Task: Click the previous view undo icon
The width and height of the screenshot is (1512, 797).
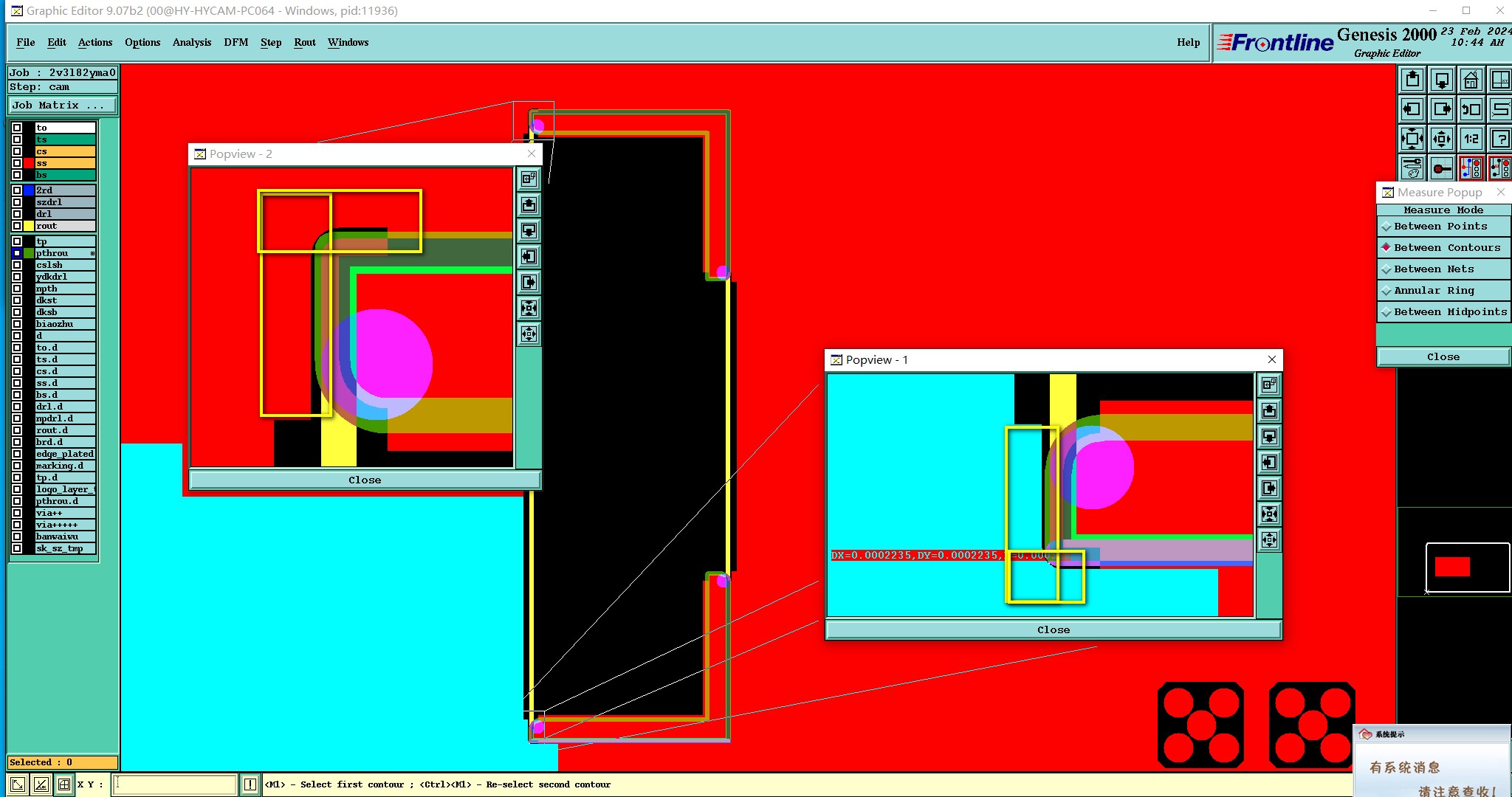Action: coord(1471,109)
